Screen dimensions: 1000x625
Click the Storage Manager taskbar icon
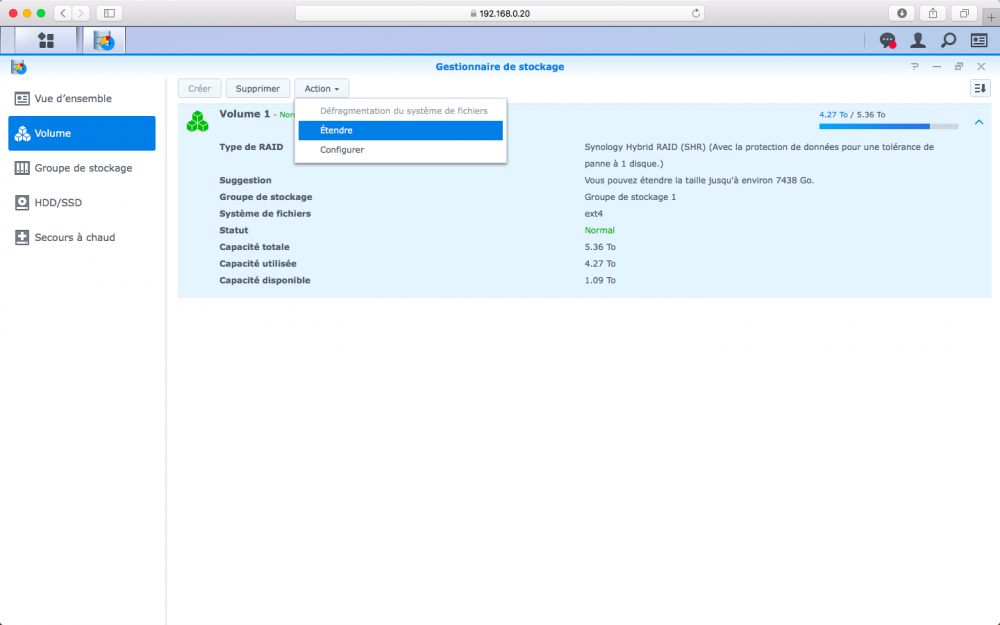[103, 40]
